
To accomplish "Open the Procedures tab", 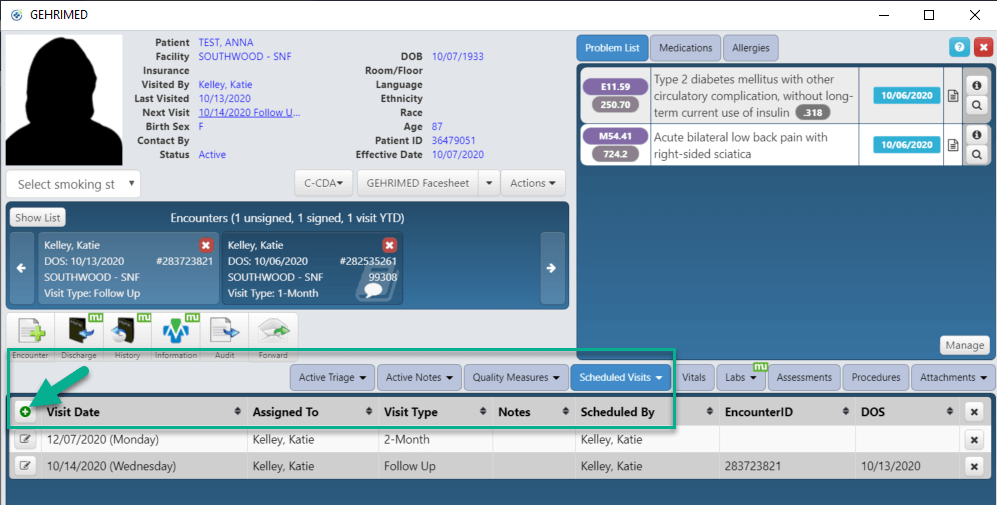I will tap(876, 377).
